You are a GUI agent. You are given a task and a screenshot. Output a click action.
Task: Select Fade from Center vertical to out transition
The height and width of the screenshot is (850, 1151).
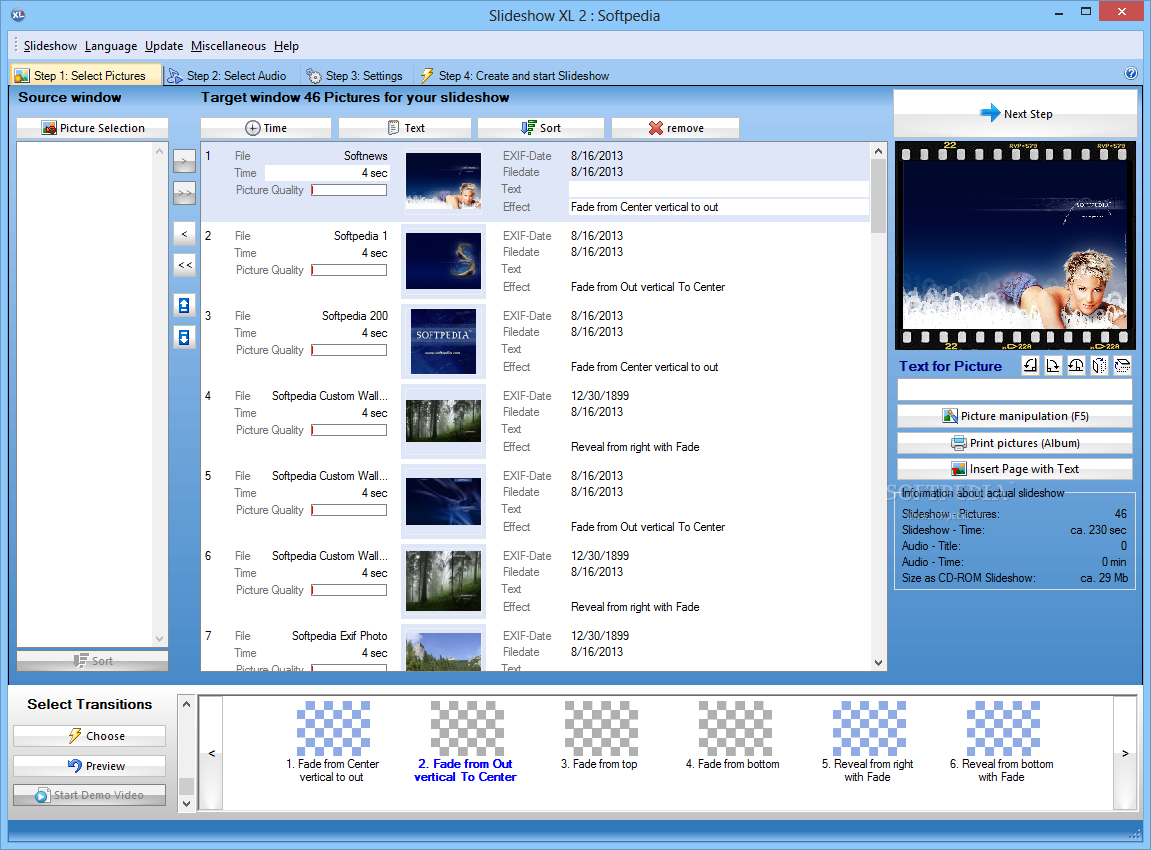click(333, 741)
